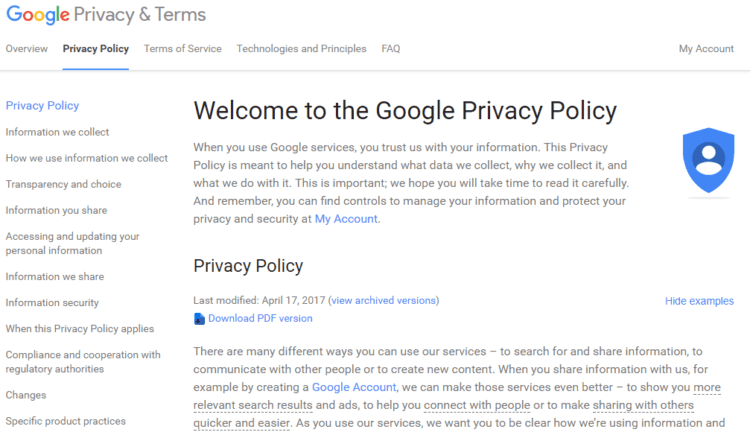Click the blue privacy shield icon
This screenshot has width=750, height=432.
(708, 160)
